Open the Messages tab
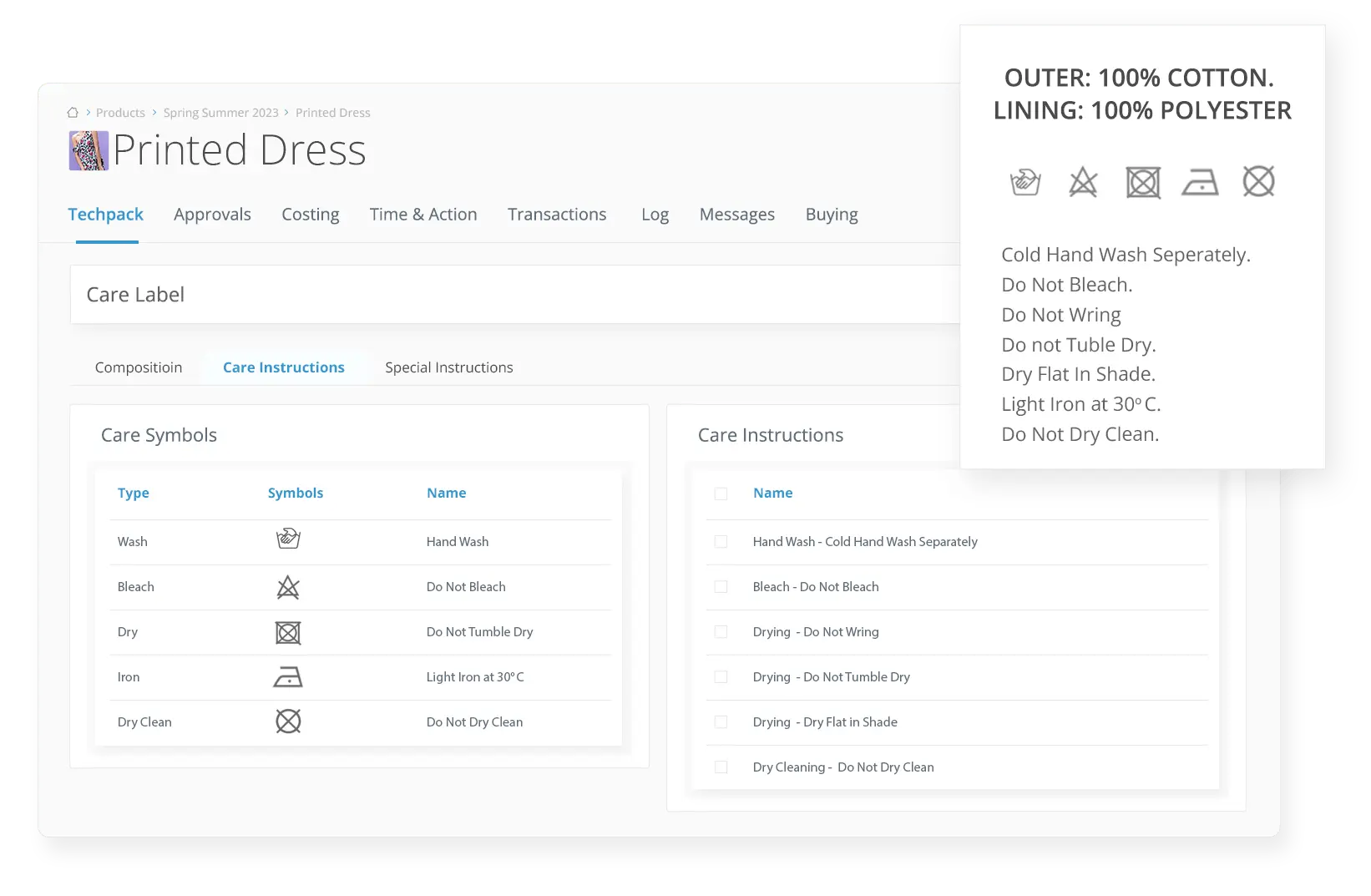1371x896 pixels. point(737,215)
